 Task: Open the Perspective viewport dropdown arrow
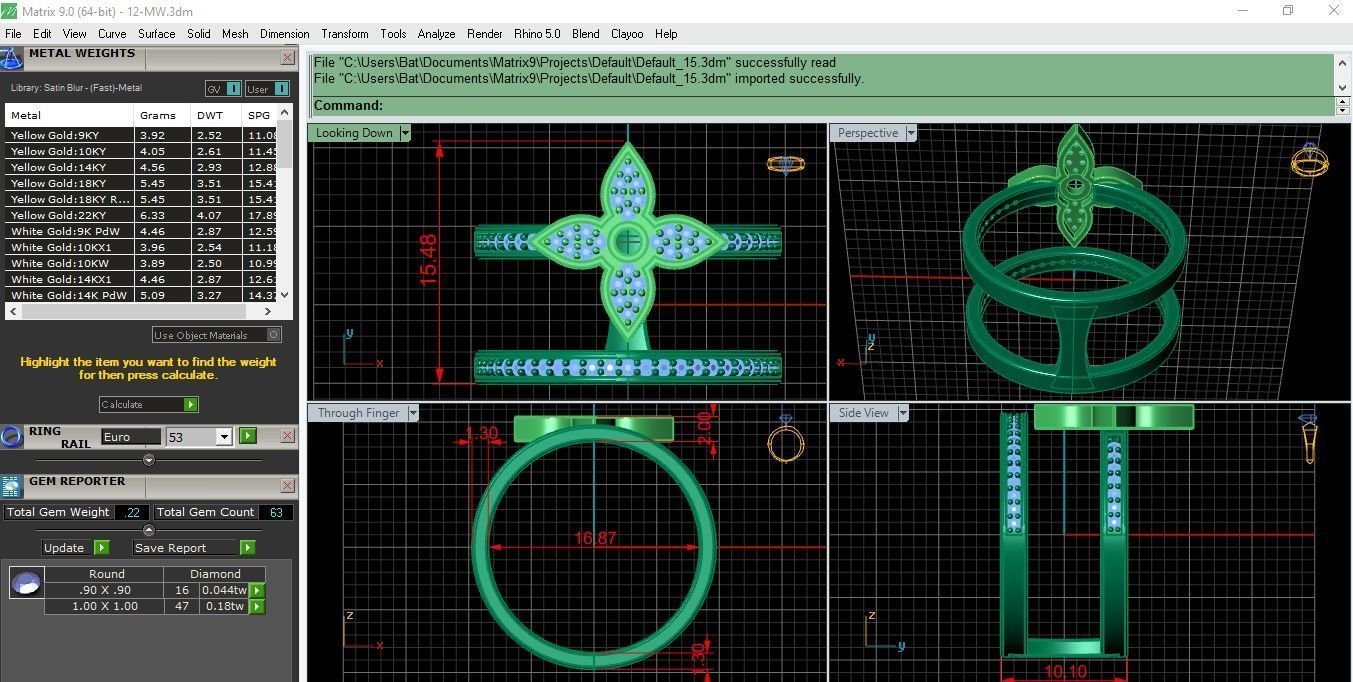pos(910,133)
